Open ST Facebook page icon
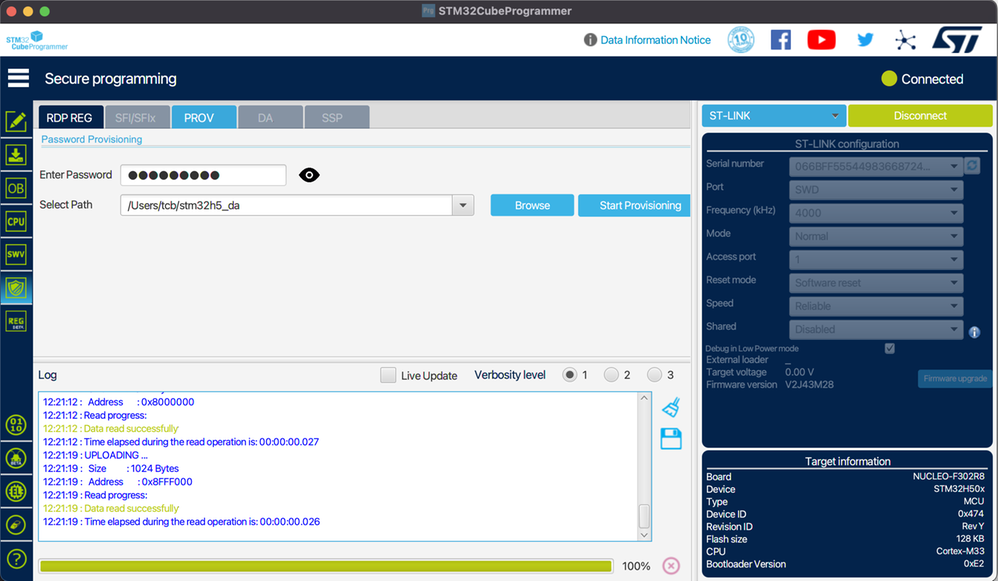This screenshot has width=998, height=581. pyautogui.click(x=780, y=40)
